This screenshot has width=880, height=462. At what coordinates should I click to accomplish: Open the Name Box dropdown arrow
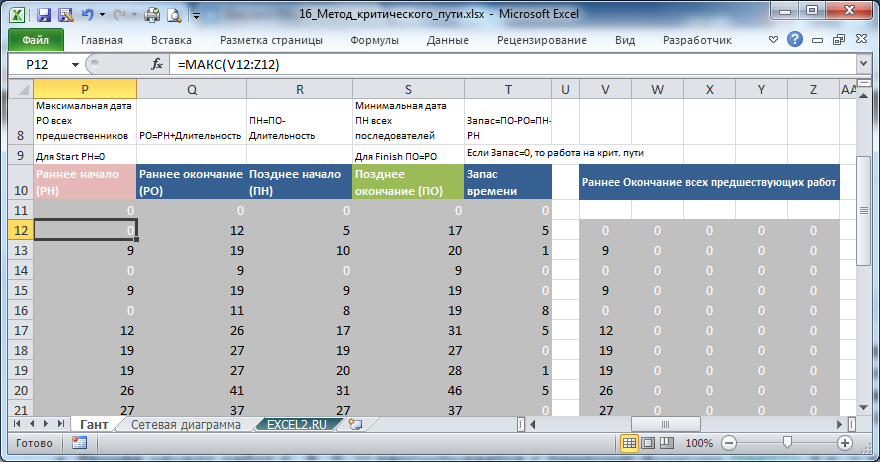75,65
